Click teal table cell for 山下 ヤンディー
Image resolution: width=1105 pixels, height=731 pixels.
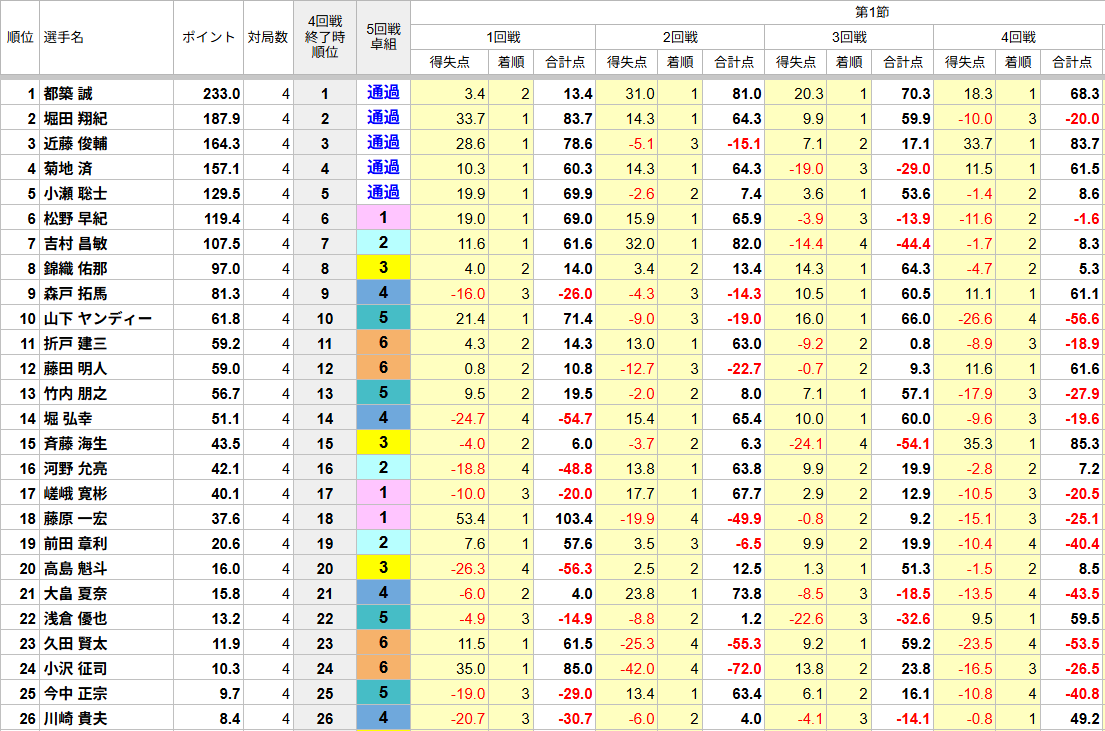tap(383, 318)
